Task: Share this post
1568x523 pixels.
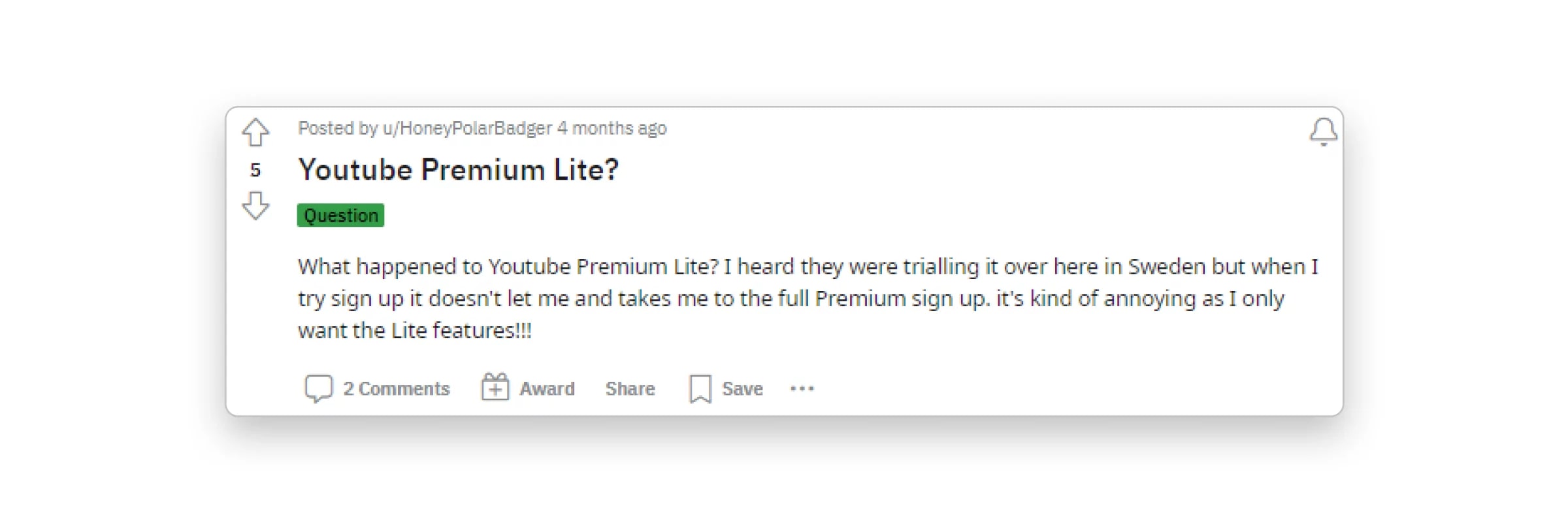Action: (x=630, y=389)
